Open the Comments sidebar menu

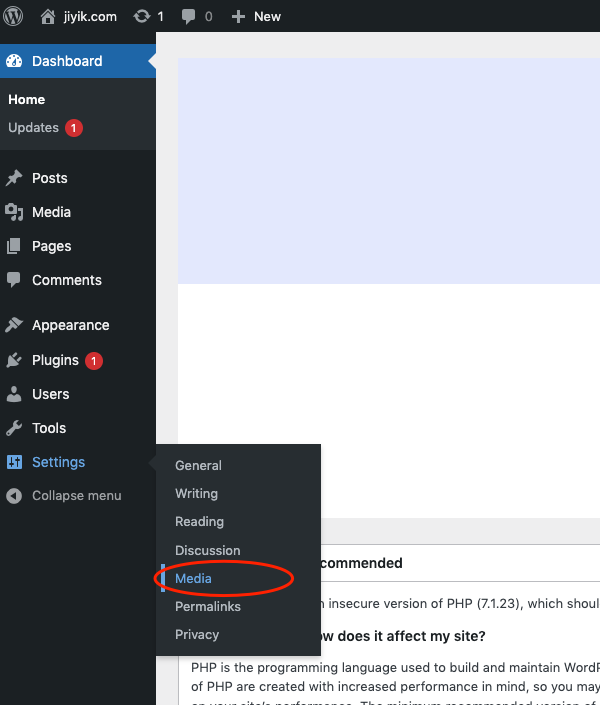click(x=67, y=280)
